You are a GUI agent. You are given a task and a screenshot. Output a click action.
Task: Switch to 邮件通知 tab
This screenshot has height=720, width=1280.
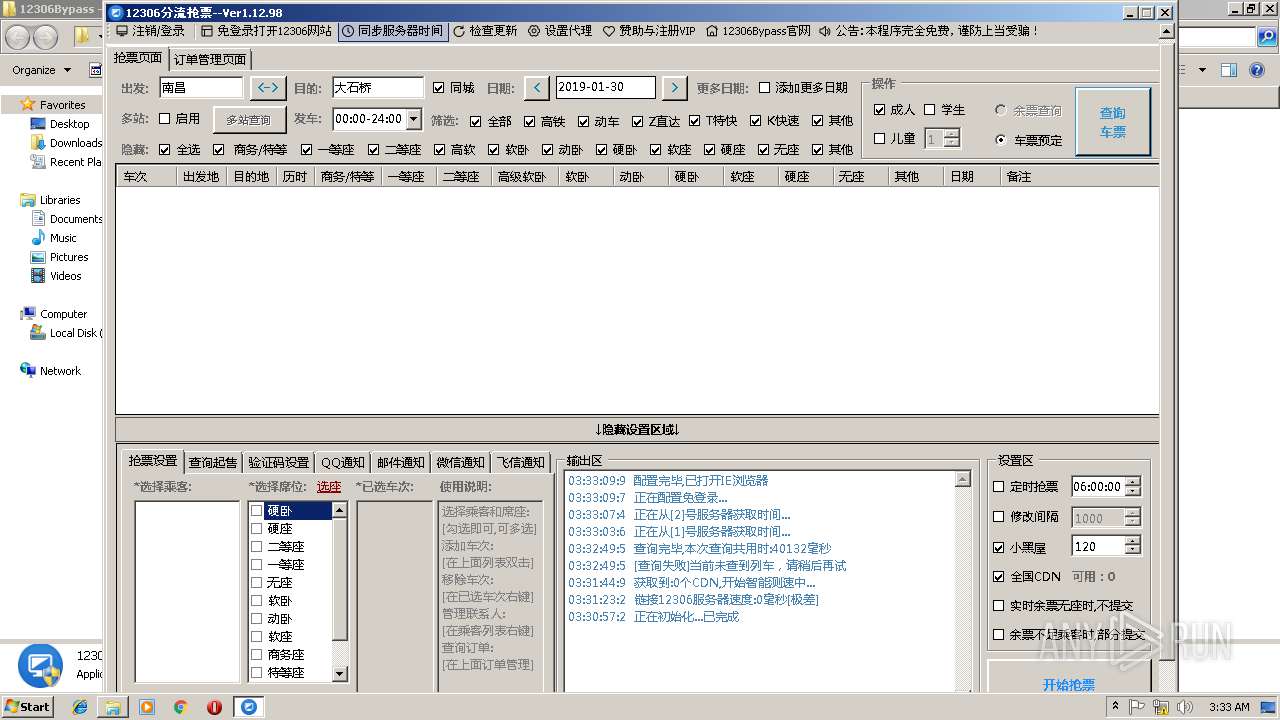click(401, 462)
